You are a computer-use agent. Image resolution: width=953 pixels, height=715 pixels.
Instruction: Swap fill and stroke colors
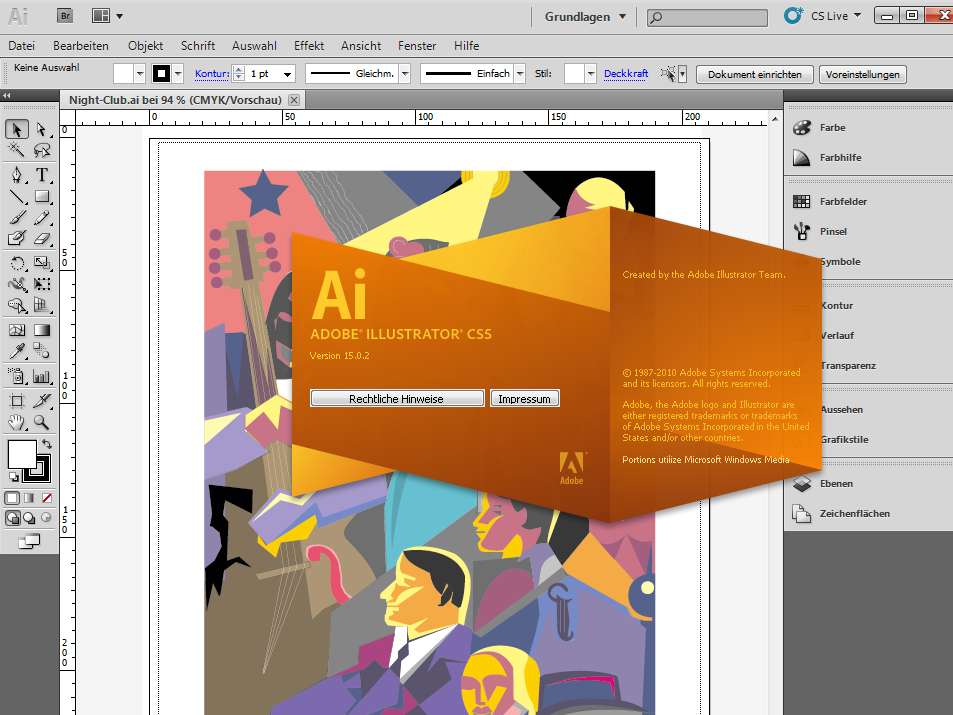click(46, 444)
